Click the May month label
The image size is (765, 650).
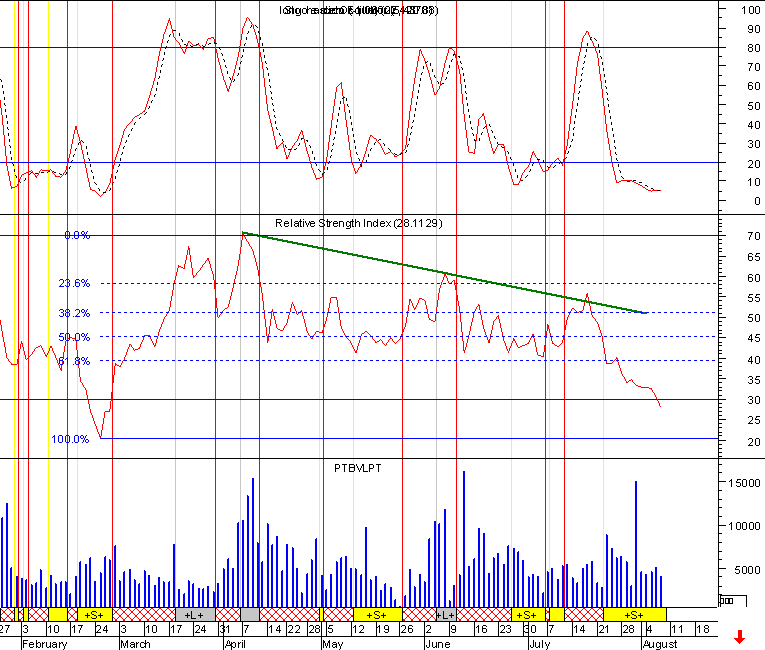[332, 644]
